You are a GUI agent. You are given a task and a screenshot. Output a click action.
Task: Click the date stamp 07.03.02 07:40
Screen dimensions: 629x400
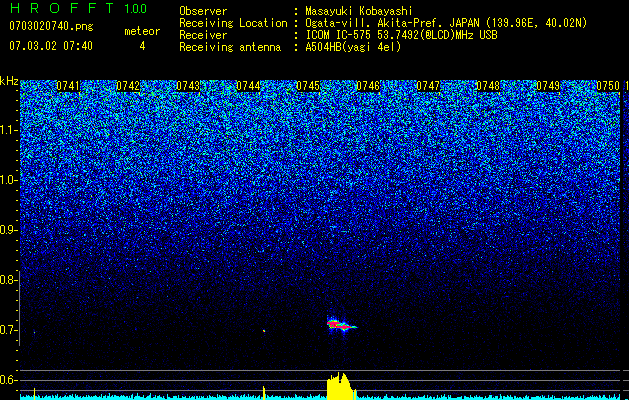click(x=51, y=46)
